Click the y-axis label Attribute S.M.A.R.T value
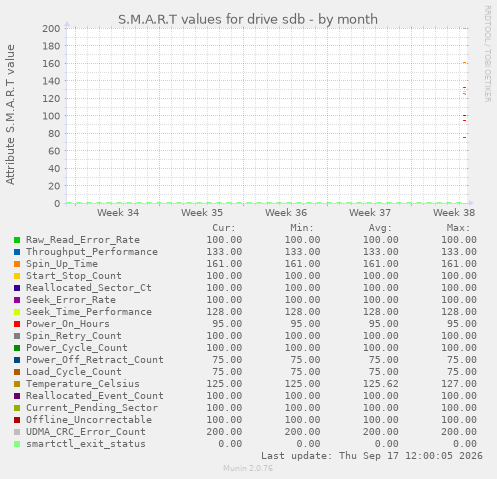The height and width of the screenshot is (479, 497). [x=10, y=115]
